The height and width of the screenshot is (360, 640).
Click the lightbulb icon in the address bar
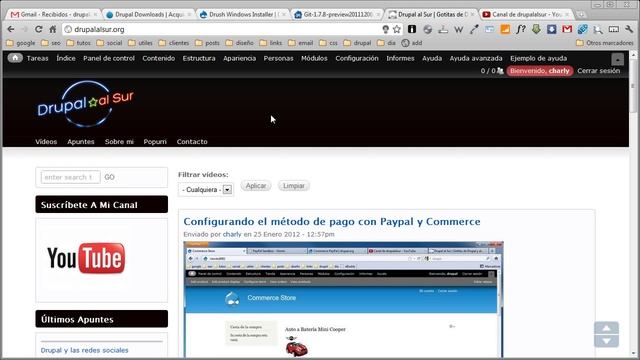pos(385,29)
